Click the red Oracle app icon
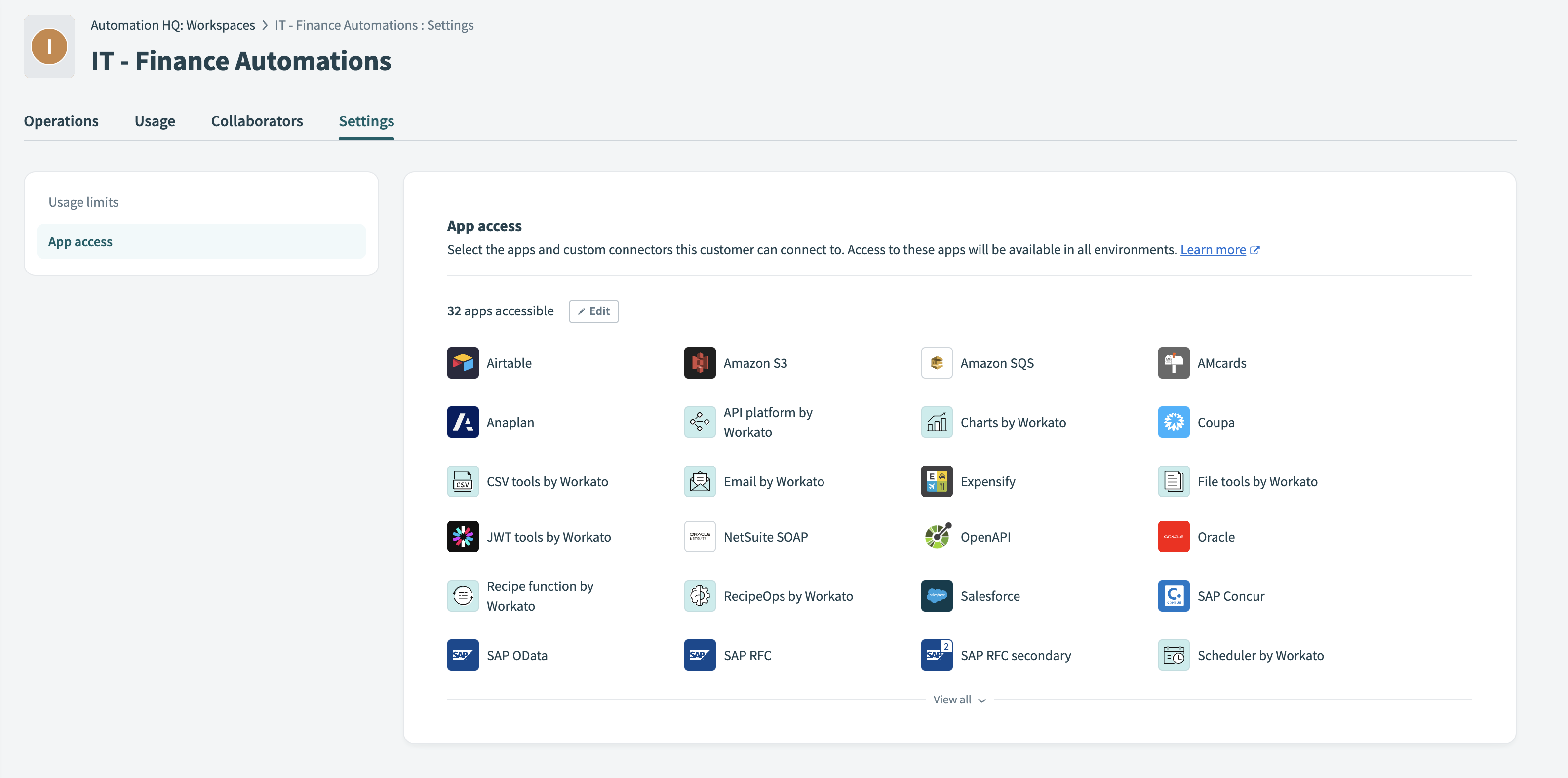 pyautogui.click(x=1173, y=536)
